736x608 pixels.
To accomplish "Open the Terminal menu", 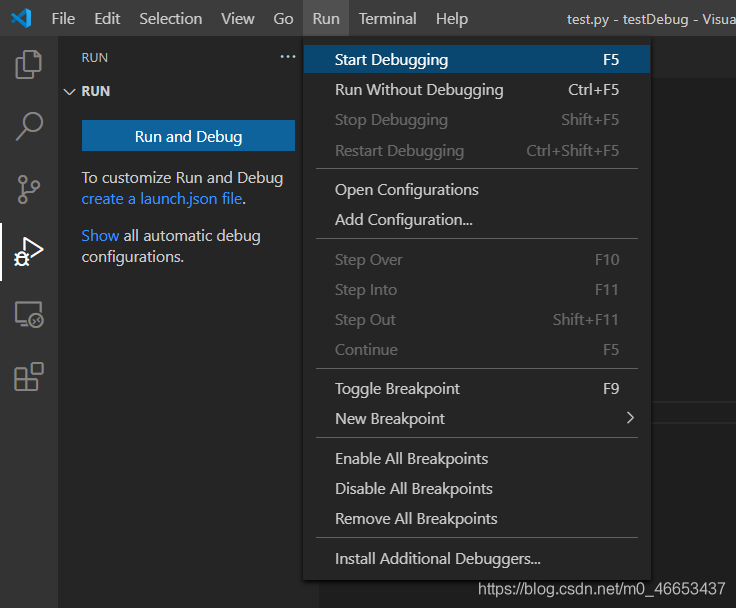I will 387,18.
